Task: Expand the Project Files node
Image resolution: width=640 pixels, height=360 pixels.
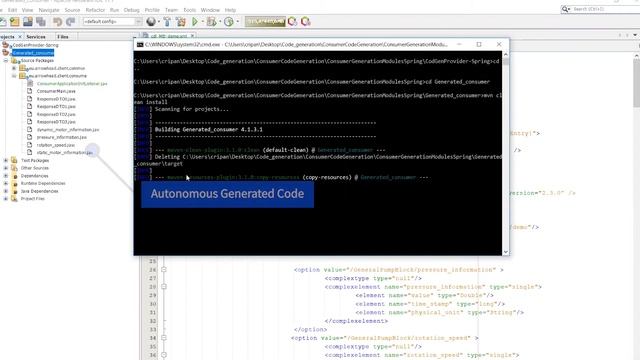Action: tap(6, 199)
